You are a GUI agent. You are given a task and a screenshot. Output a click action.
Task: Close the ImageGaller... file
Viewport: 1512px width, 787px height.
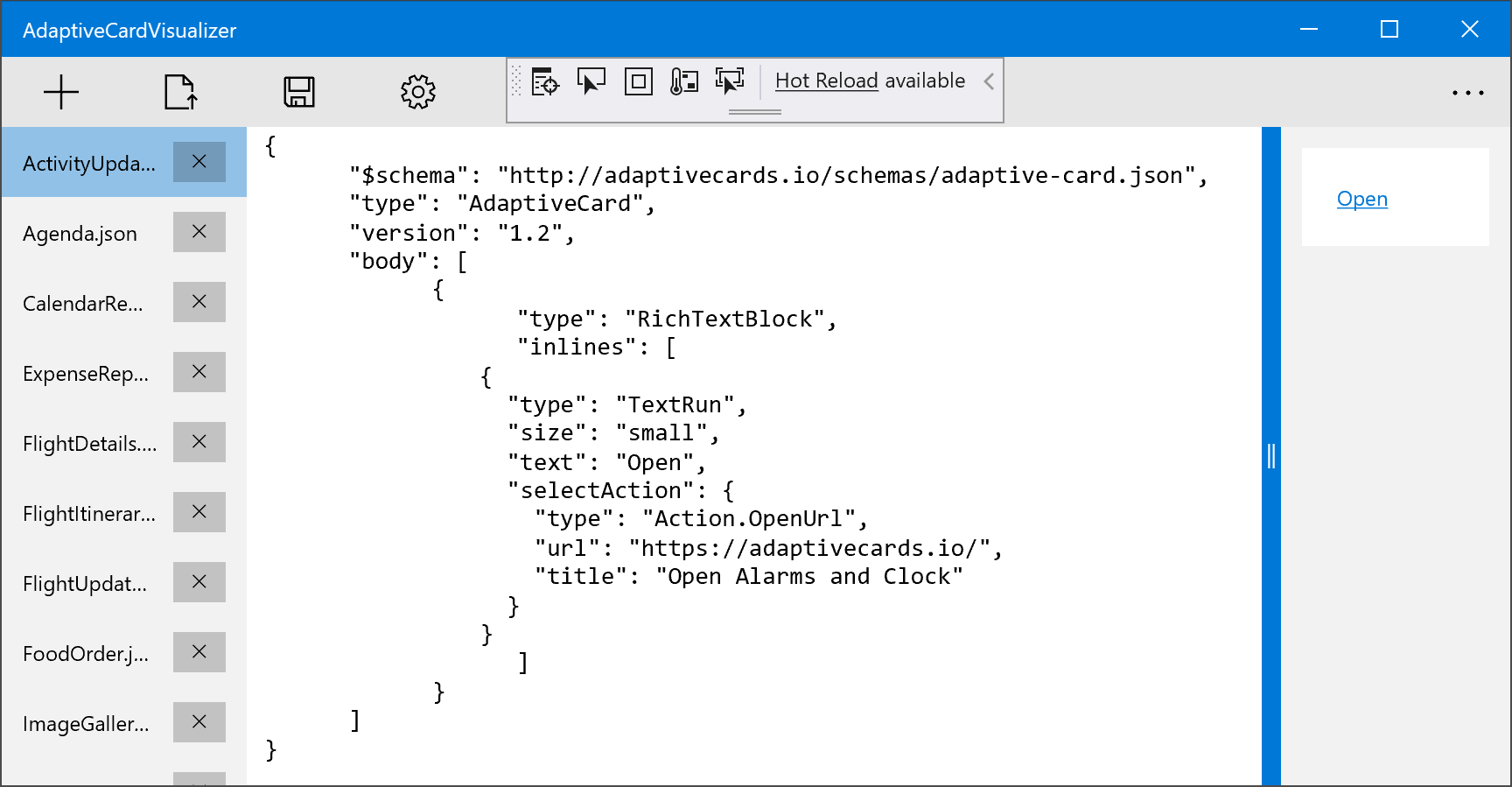[x=199, y=722]
